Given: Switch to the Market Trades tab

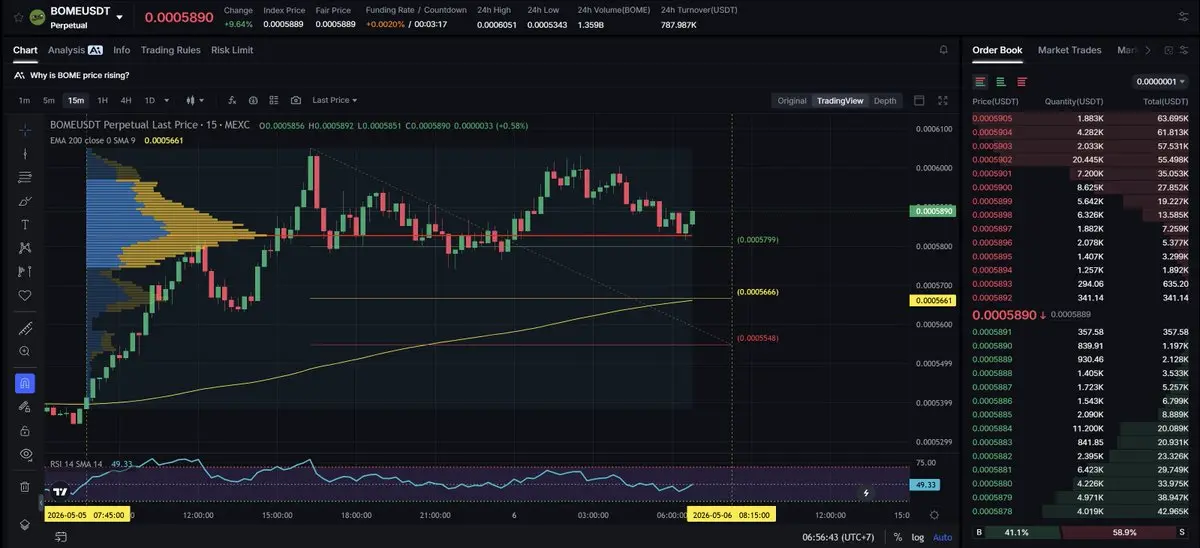Looking at the screenshot, I should click(x=1070, y=50).
